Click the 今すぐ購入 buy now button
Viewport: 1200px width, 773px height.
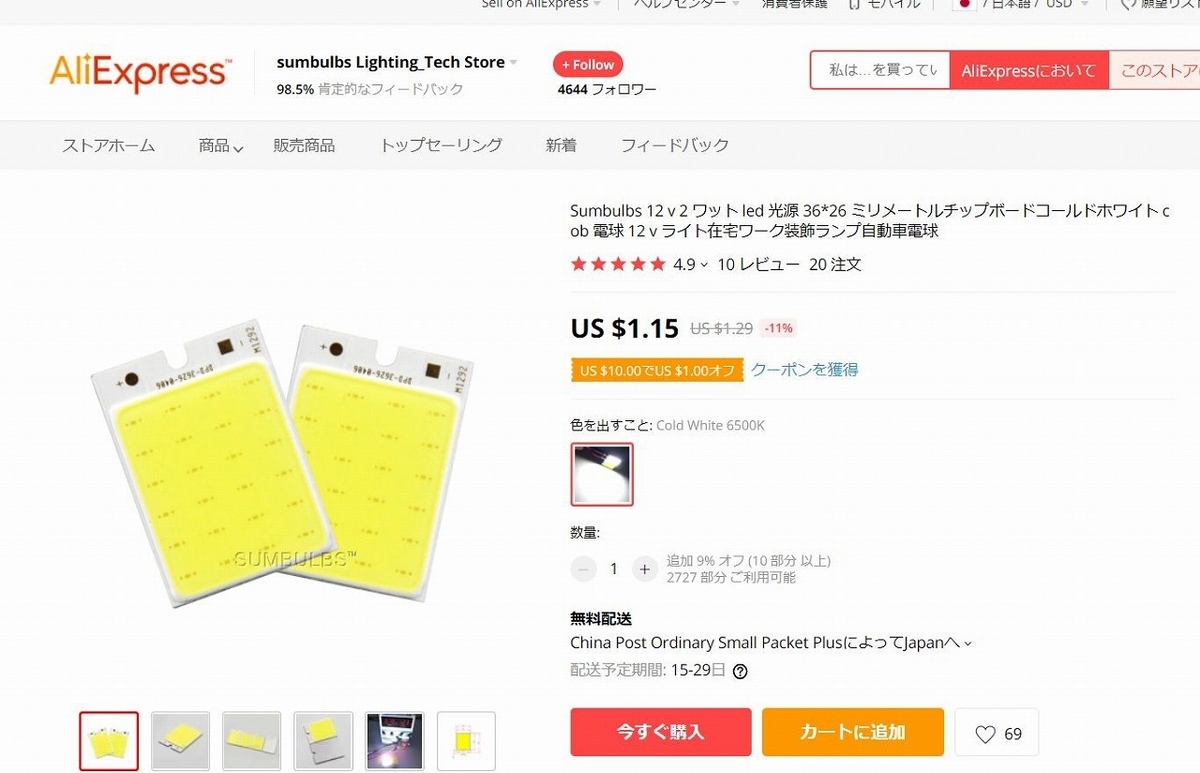(x=661, y=732)
